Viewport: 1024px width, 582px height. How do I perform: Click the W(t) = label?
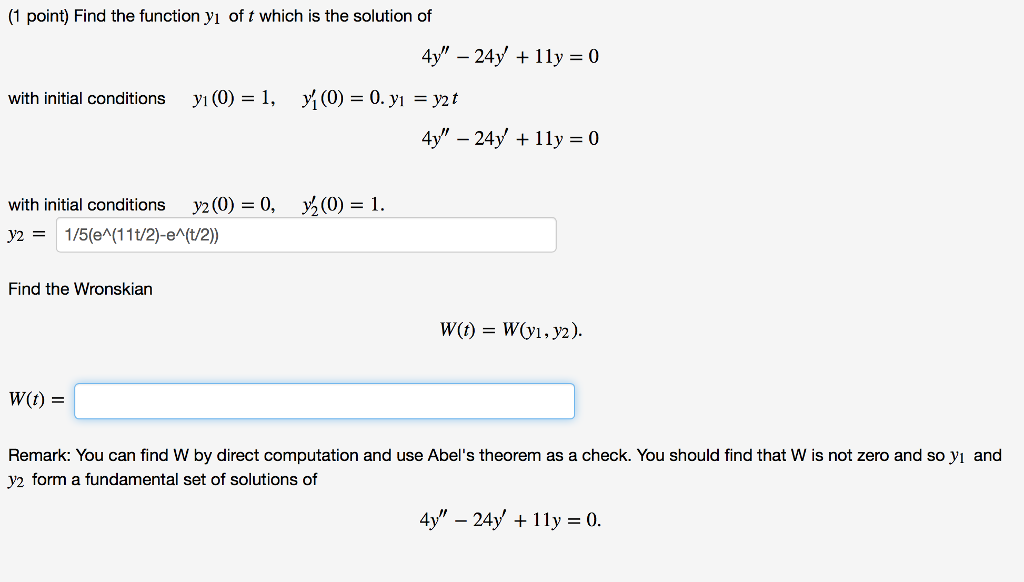[34, 400]
